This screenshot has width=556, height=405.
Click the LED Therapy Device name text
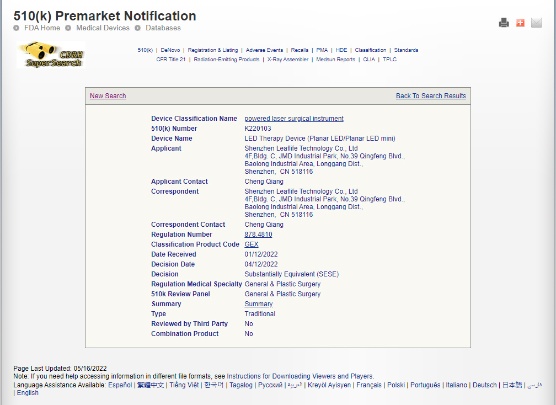[320, 138]
